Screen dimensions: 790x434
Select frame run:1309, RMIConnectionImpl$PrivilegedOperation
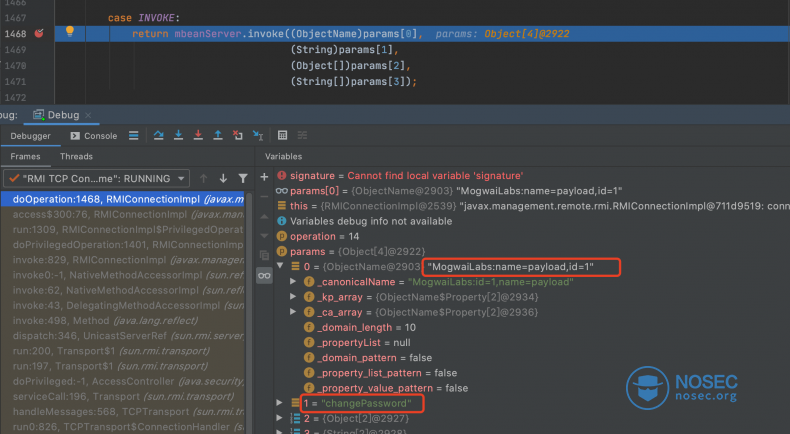tap(122, 229)
